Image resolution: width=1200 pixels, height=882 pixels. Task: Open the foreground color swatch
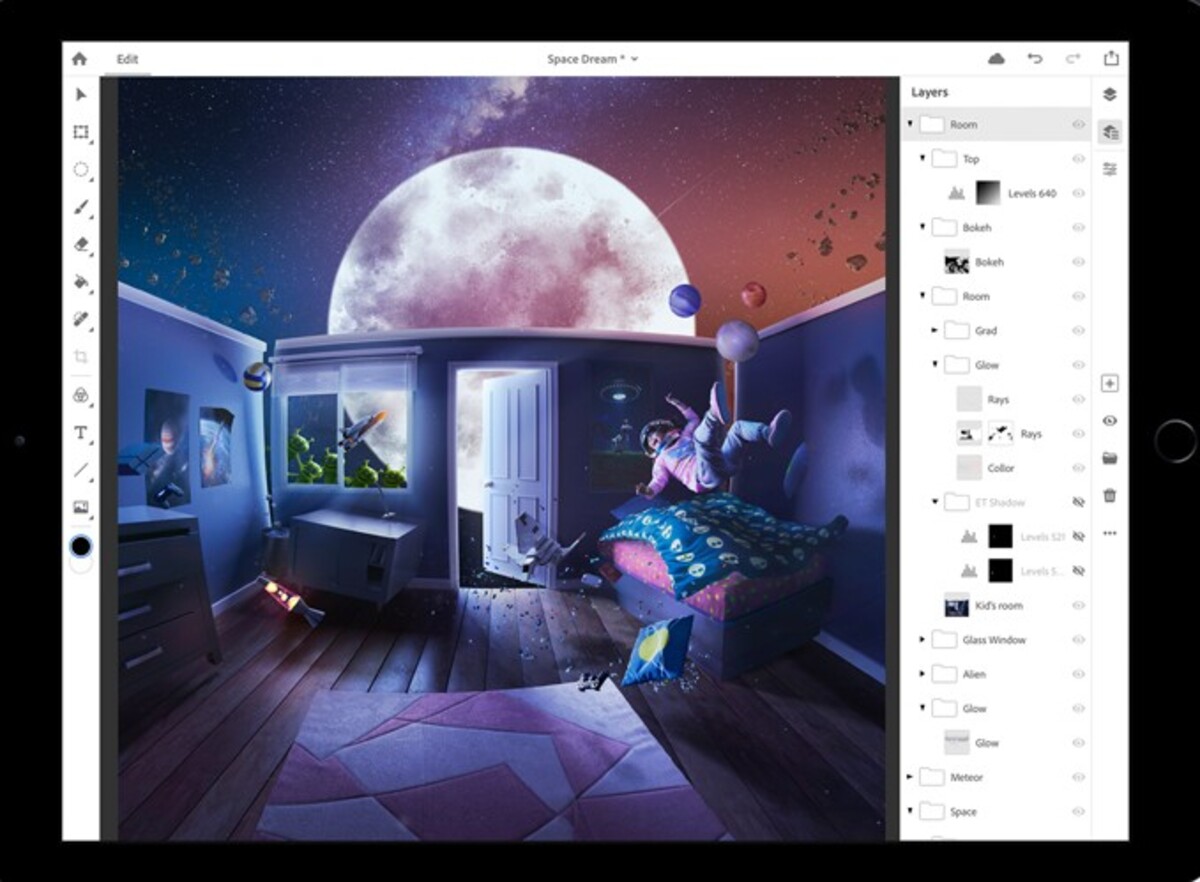81,546
